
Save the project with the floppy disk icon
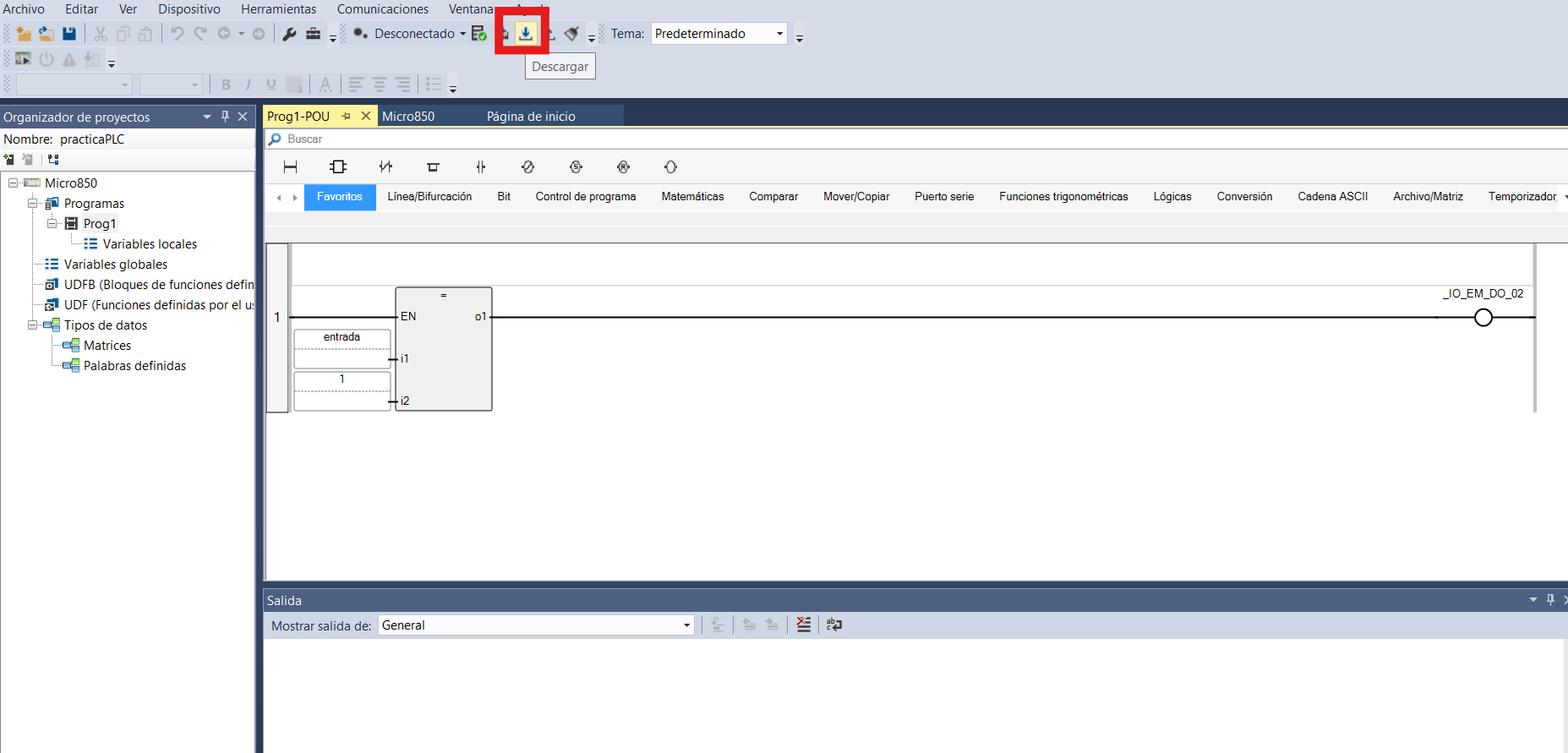tap(69, 34)
